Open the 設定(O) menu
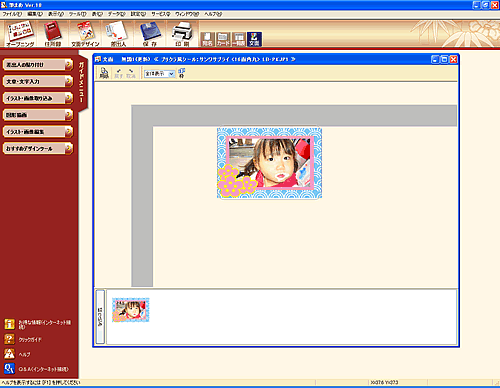The image size is (500, 388). [x=138, y=14]
